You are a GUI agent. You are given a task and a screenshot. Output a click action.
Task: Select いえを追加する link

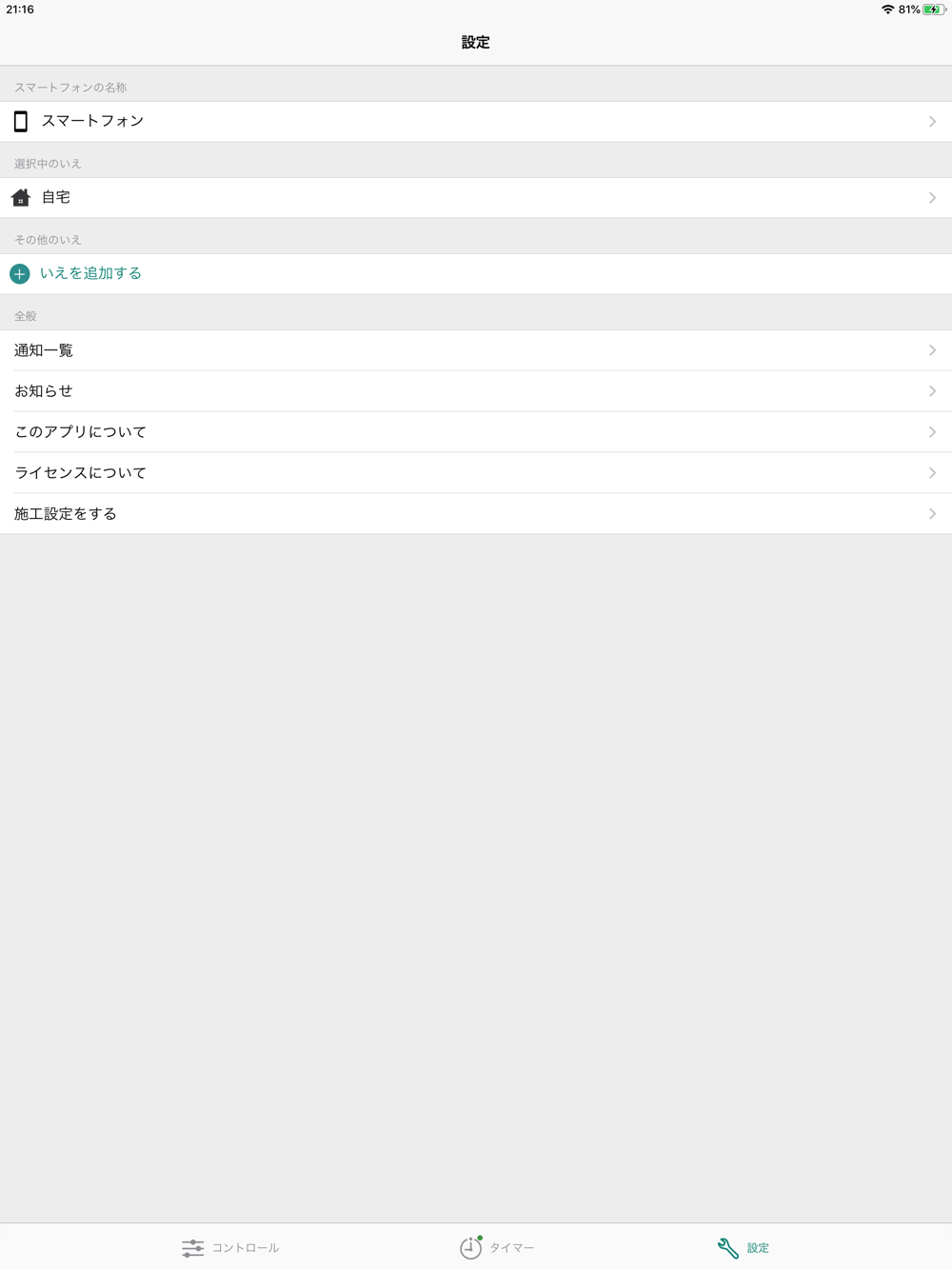coord(90,273)
